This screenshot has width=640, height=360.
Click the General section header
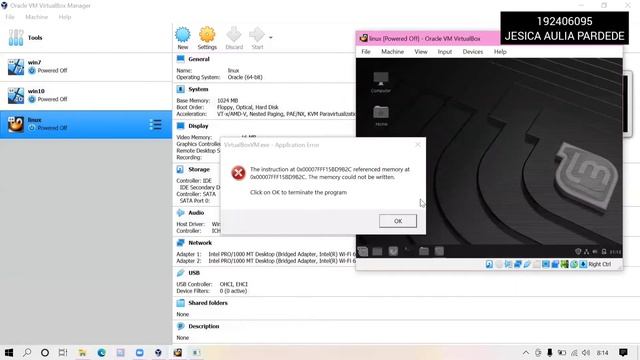pyautogui.click(x=199, y=59)
